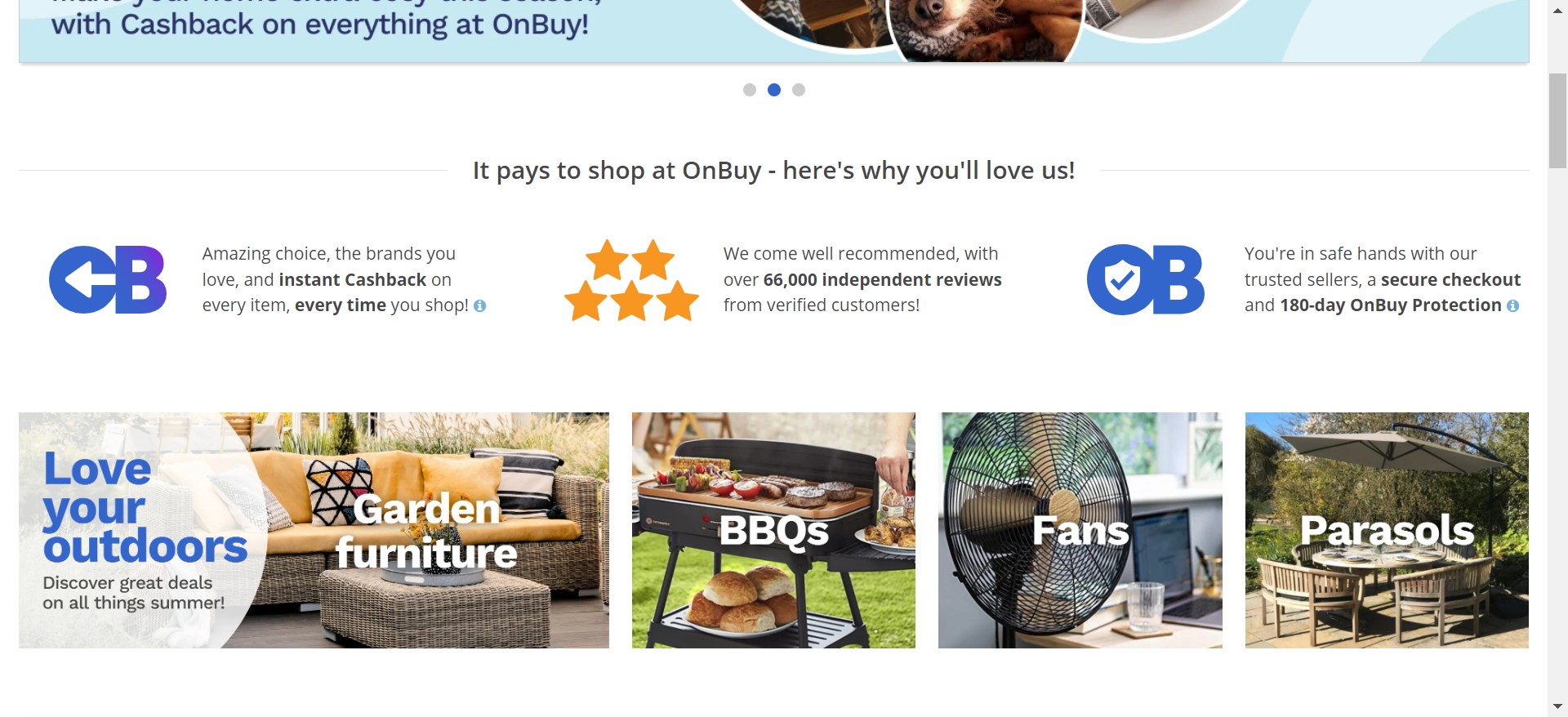1568x717 pixels.
Task: Select the active middle carousel dot
Action: pos(774,90)
